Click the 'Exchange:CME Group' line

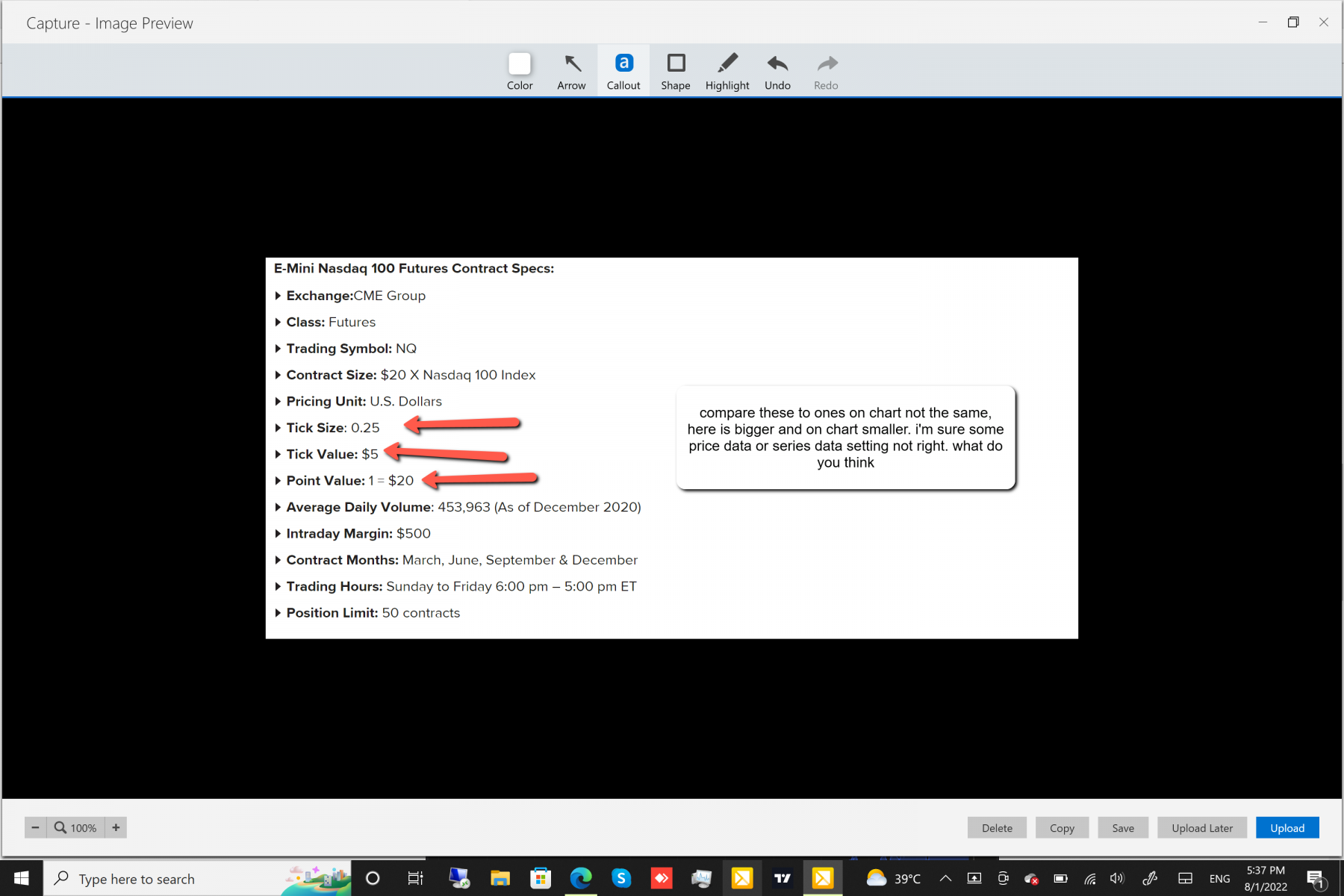(x=355, y=296)
